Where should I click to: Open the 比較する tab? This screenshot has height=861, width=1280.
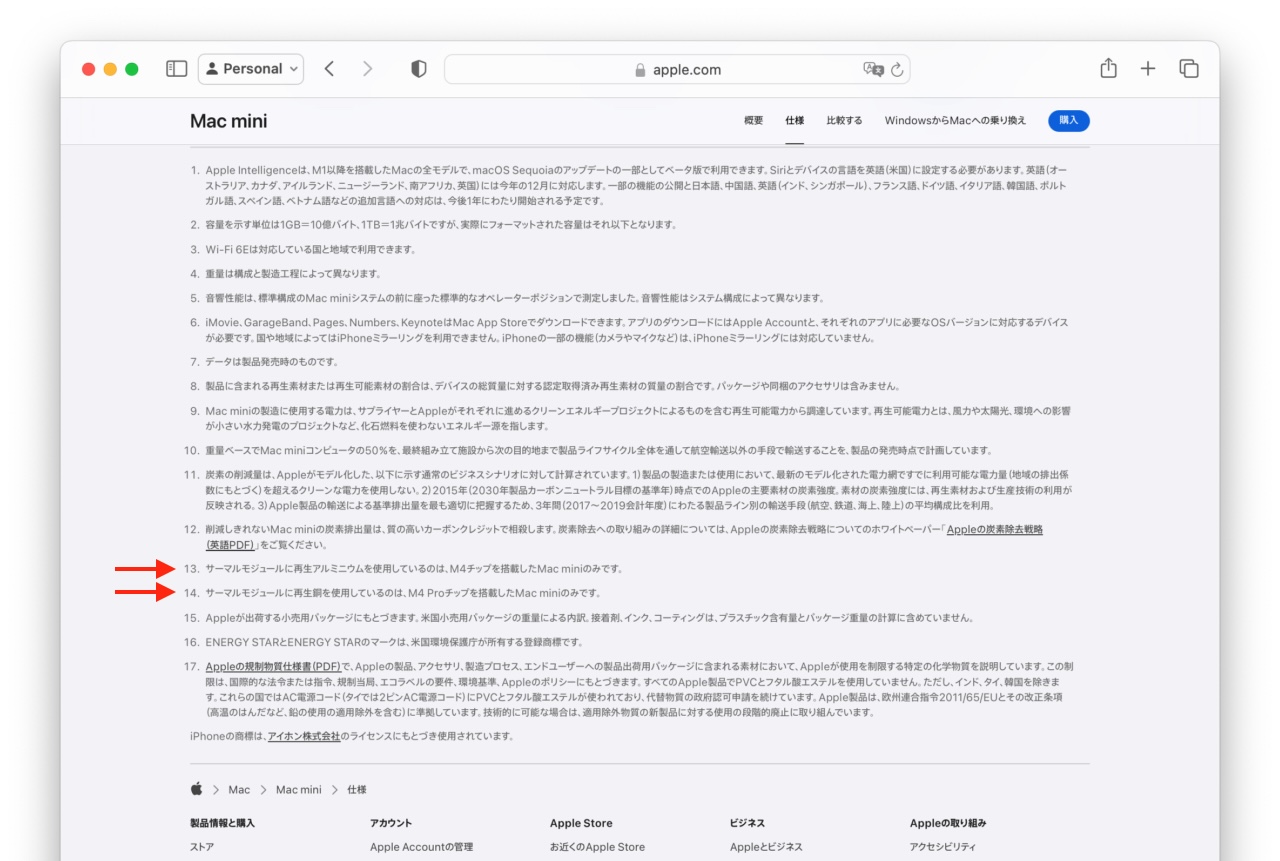[x=844, y=121]
